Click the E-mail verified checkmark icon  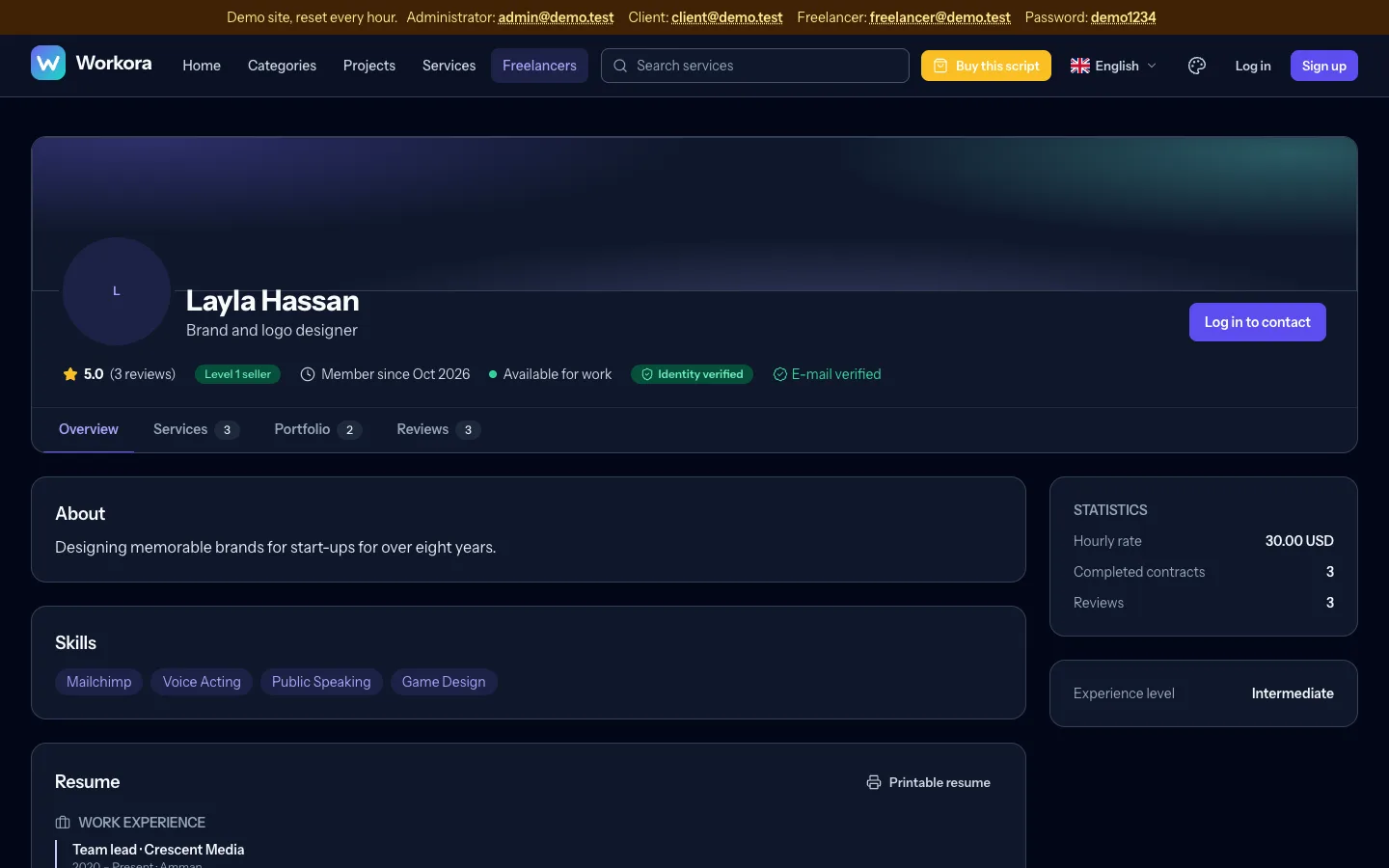[779, 374]
